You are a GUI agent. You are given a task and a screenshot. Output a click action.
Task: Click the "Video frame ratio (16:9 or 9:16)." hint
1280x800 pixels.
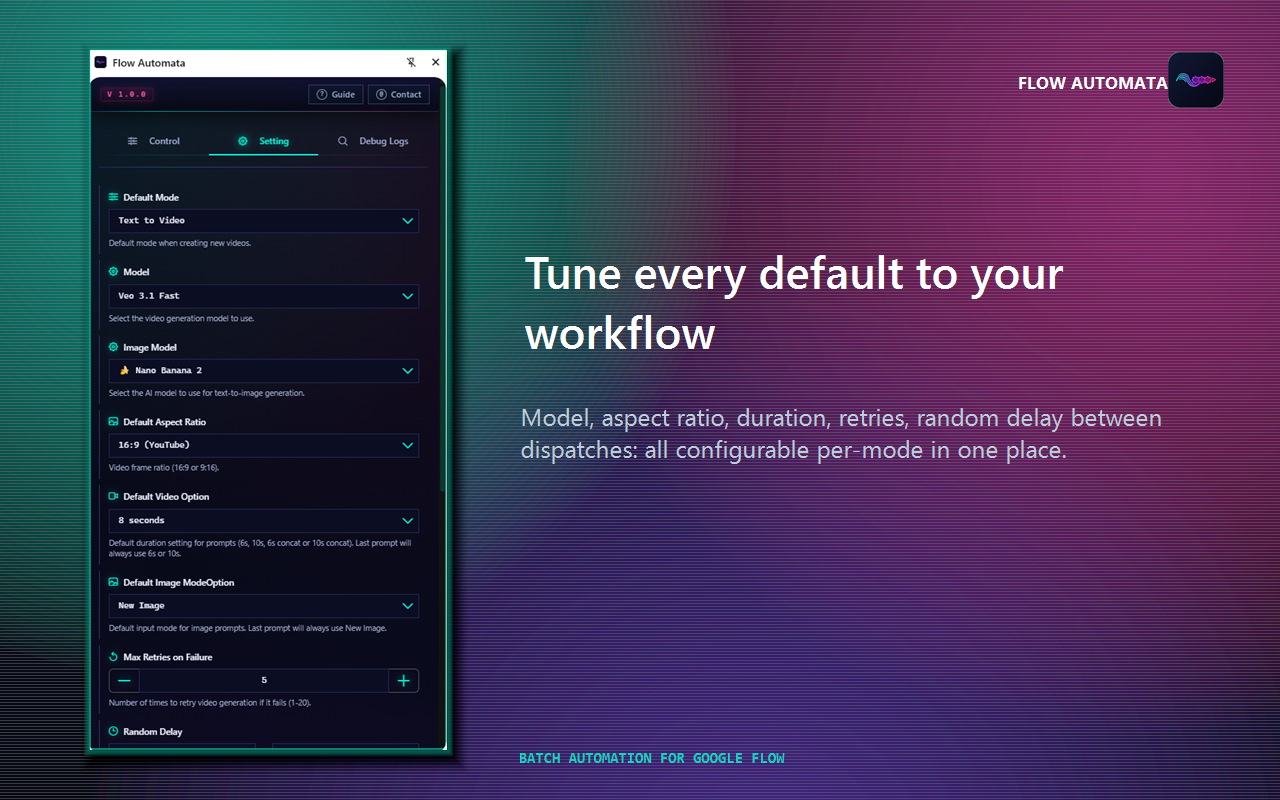(164, 467)
